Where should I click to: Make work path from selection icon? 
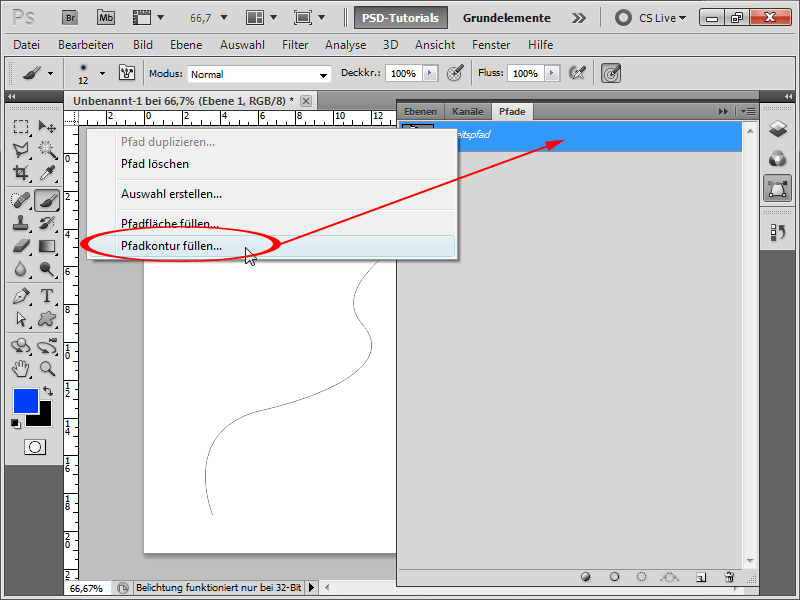pos(669,577)
